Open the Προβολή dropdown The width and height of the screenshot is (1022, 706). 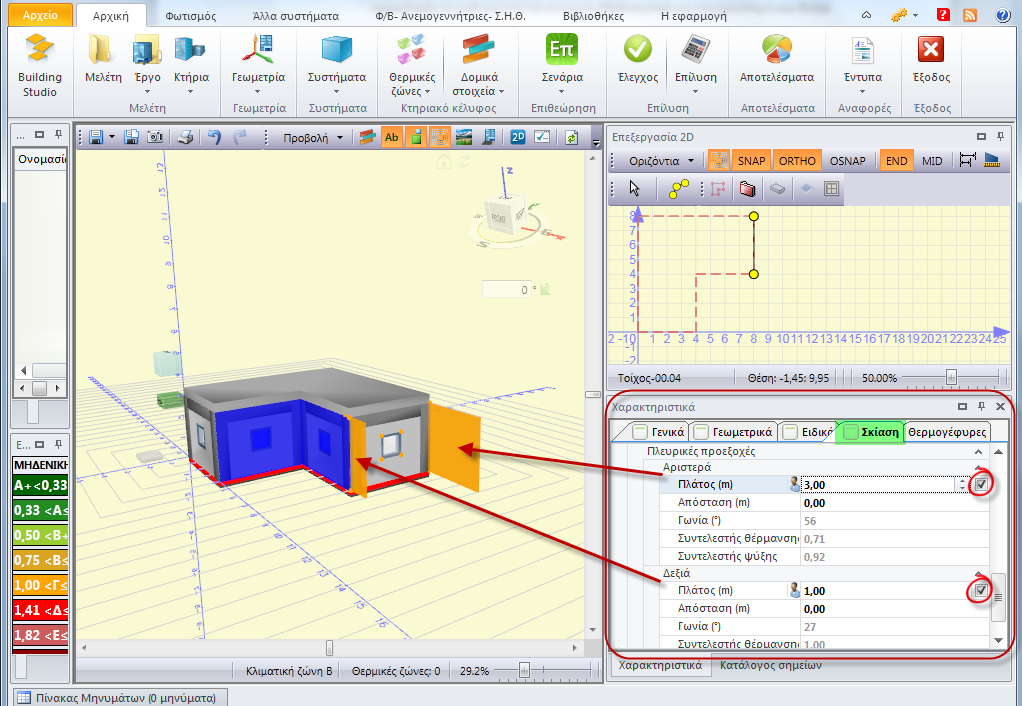(313, 138)
